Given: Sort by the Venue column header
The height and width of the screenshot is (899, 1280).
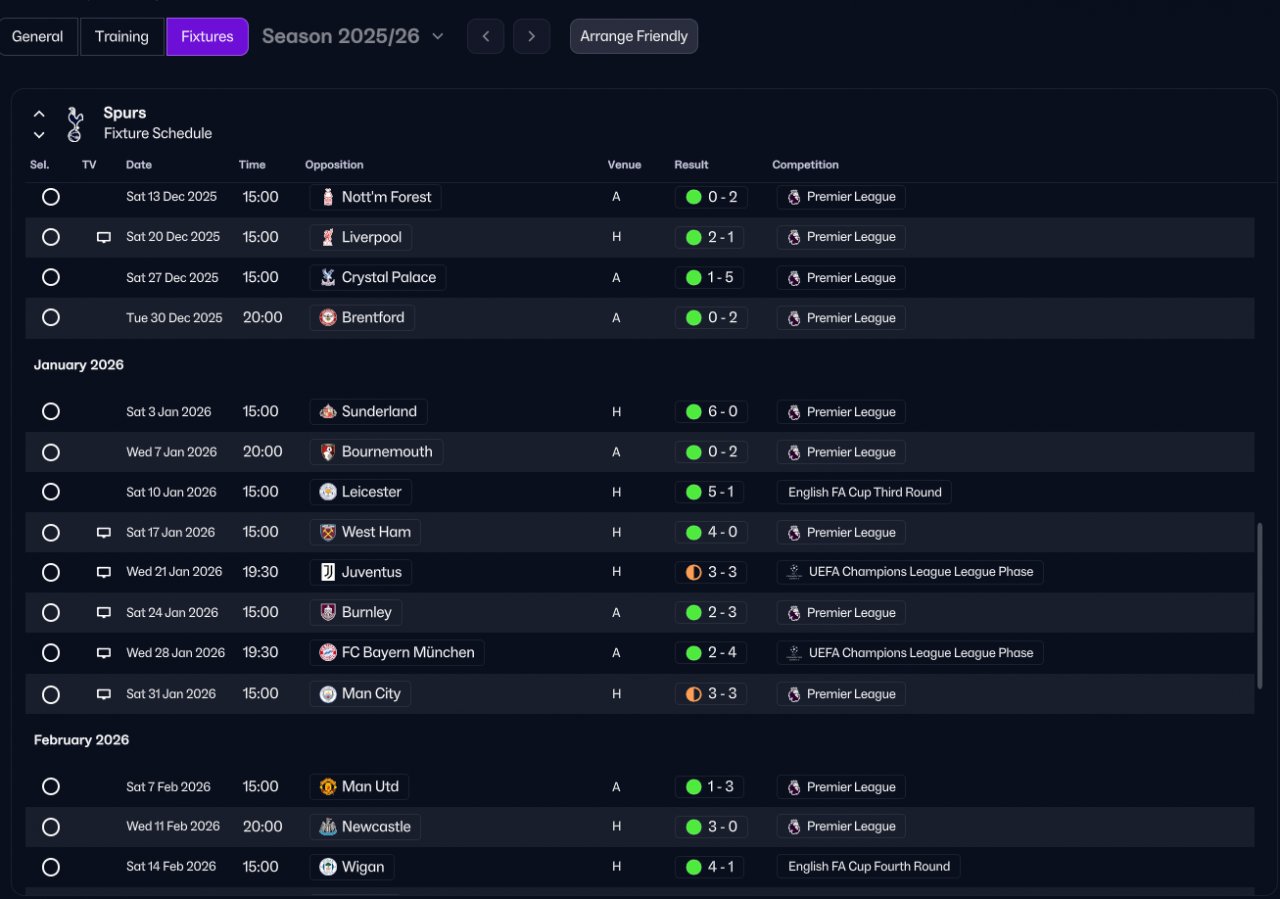Looking at the screenshot, I should 624,165.
